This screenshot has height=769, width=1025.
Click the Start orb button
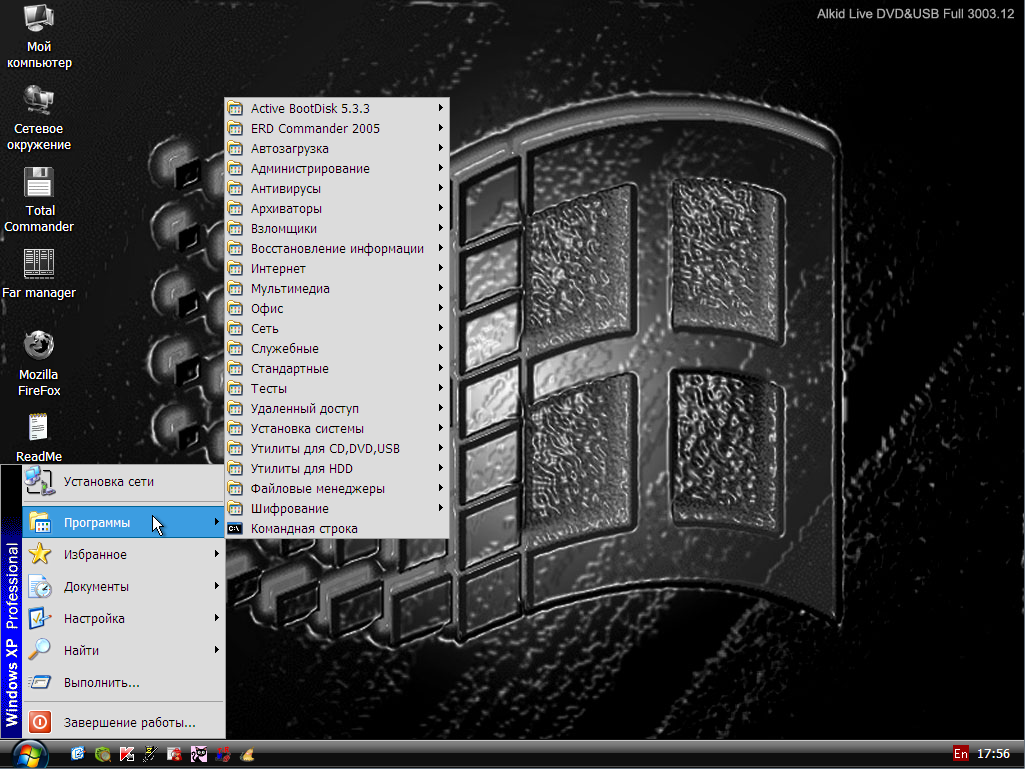tap(30, 753)
